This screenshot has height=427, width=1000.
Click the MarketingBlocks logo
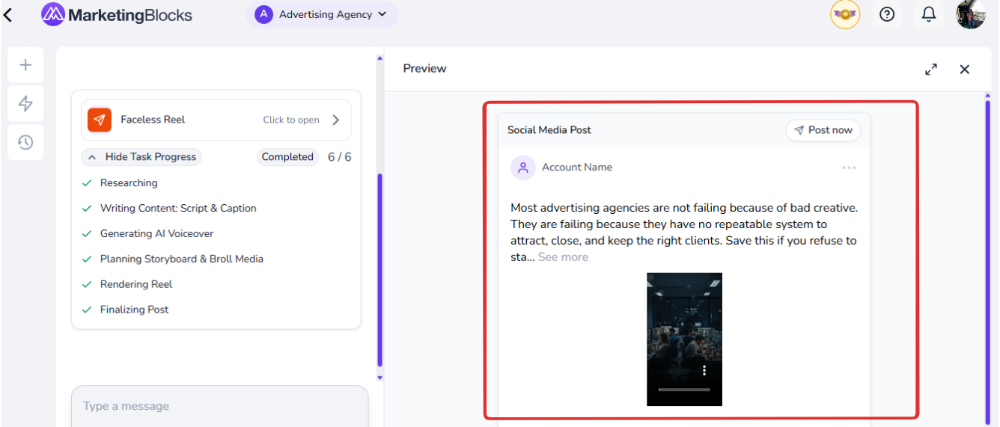[x=116, y=15]
